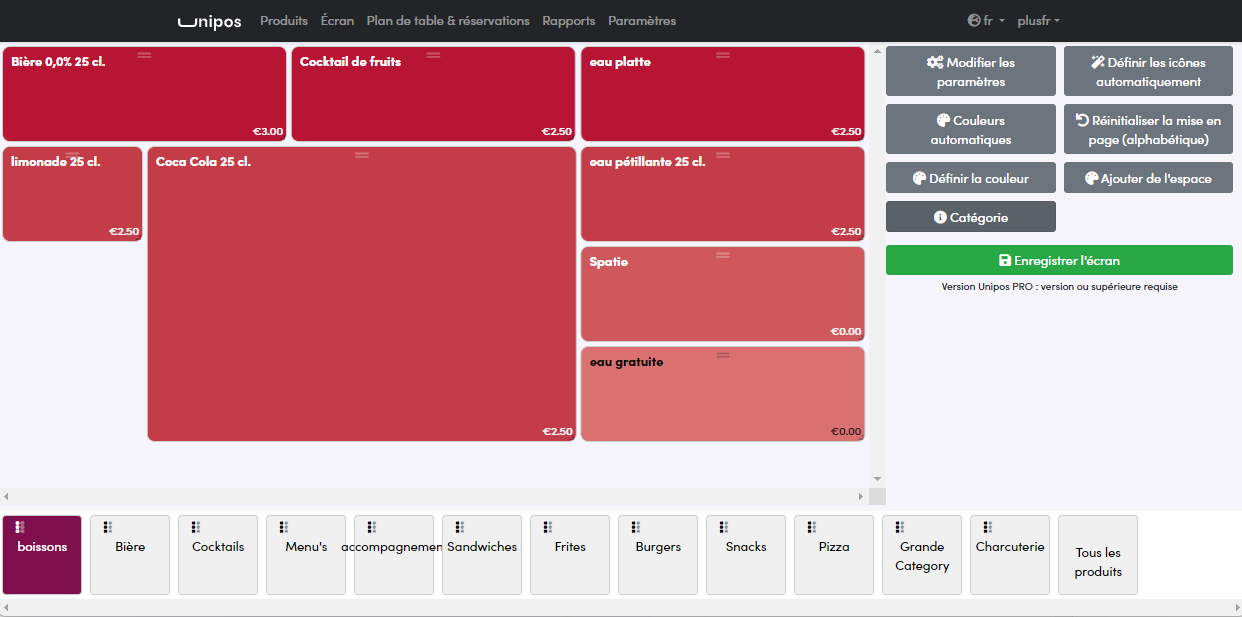The height and width of the screenshot is (617, 1242).
Task: Click Modifier les paramètres button
Action: coord(971,72)
